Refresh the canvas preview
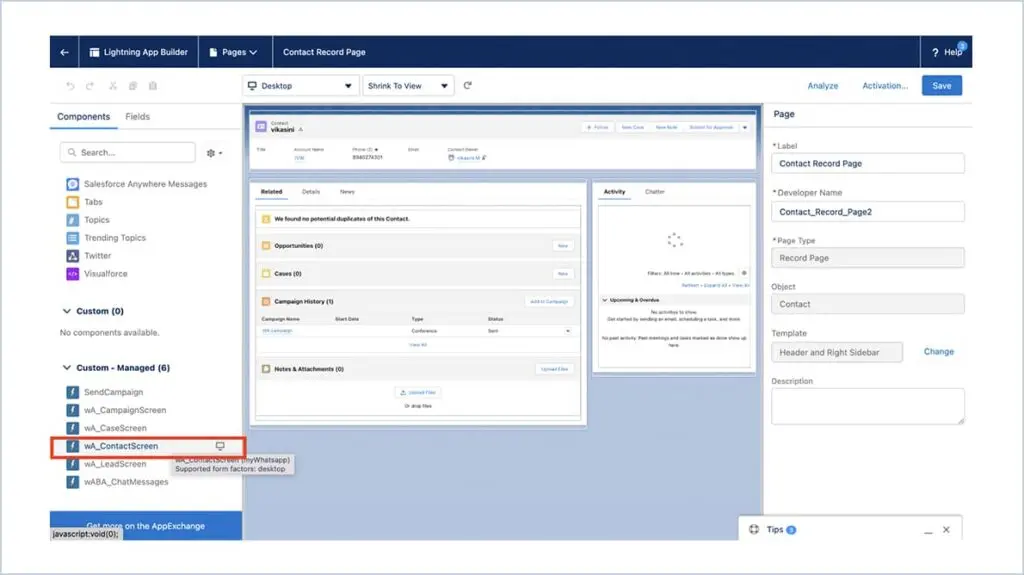Screen dimensions: 1024x575 [468, 86]
